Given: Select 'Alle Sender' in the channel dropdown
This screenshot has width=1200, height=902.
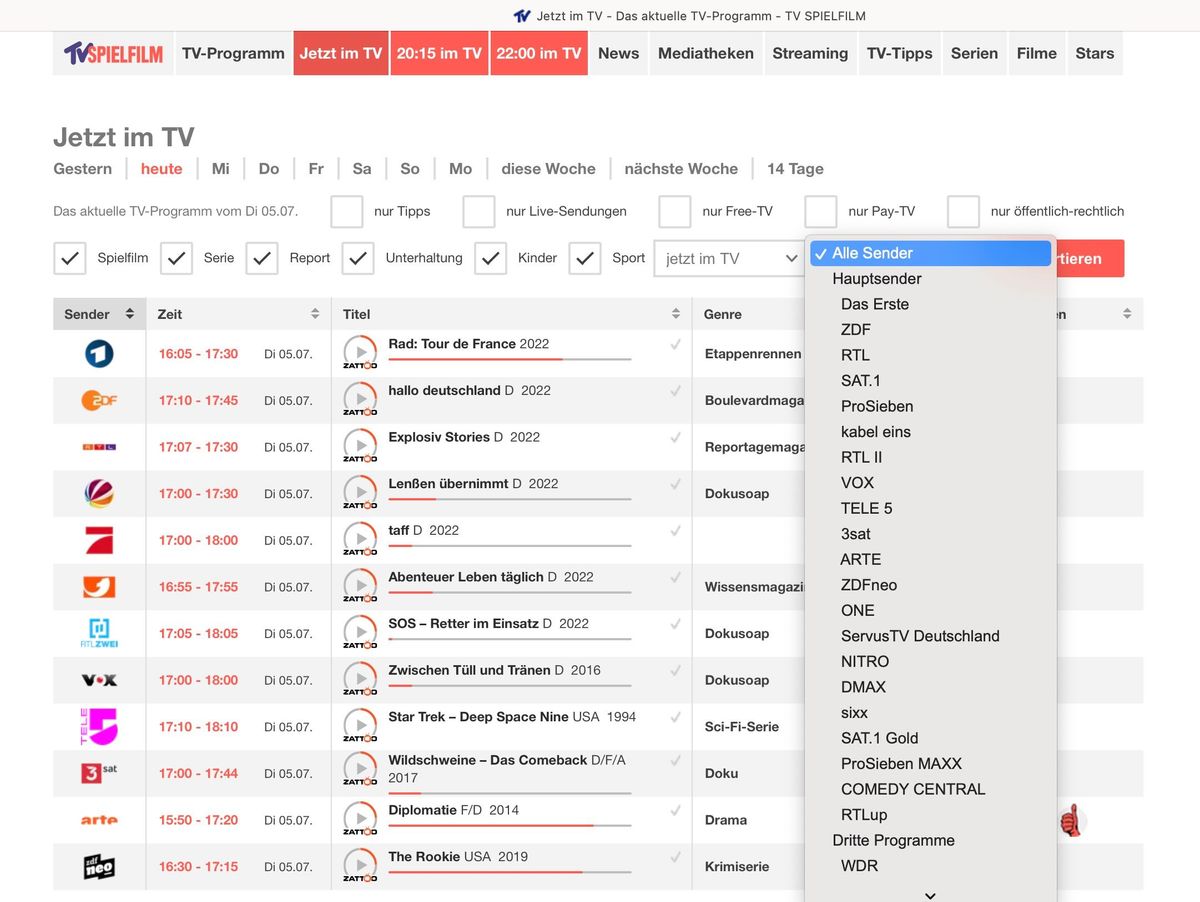Looking at the screenshot, I should click(930, 253).
